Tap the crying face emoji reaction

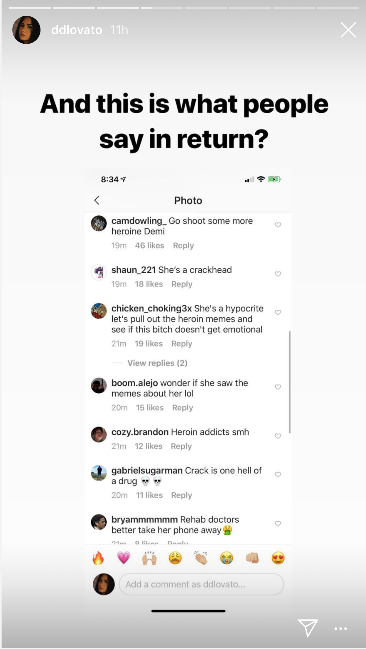226,558
